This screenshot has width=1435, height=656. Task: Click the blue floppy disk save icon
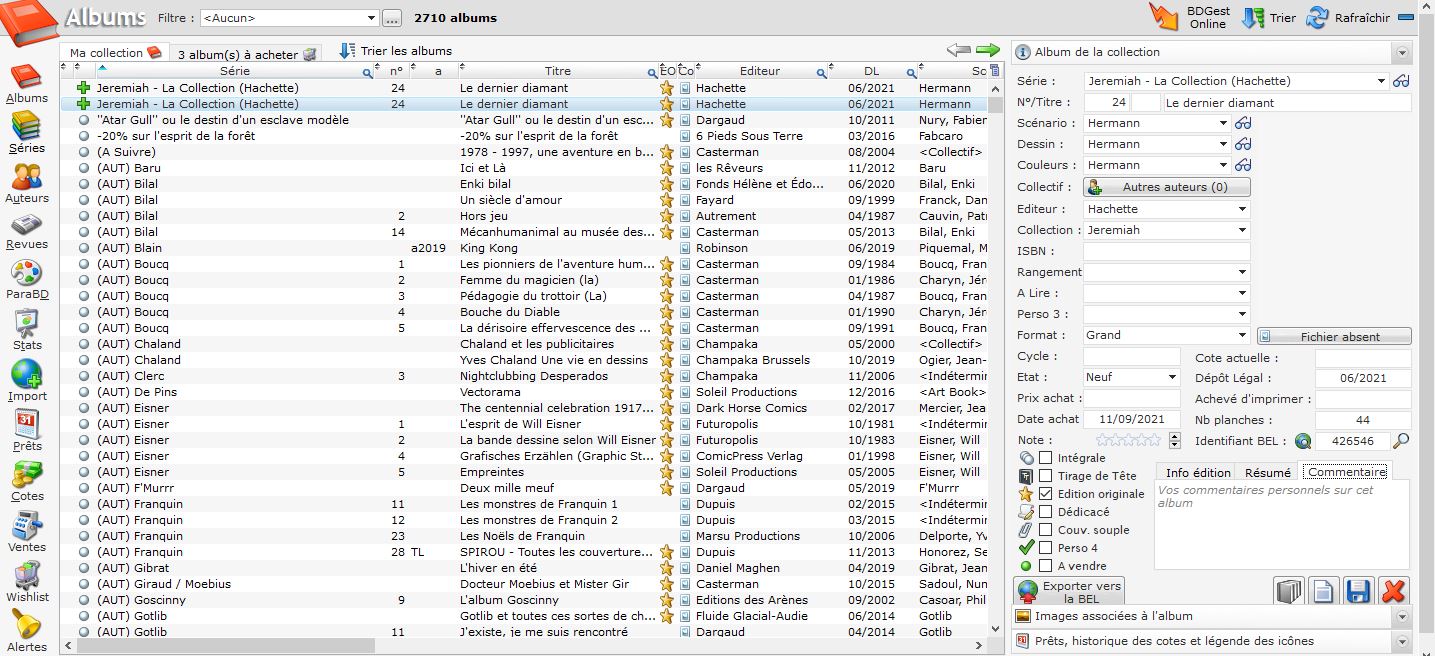click(x=1357, y=592)
